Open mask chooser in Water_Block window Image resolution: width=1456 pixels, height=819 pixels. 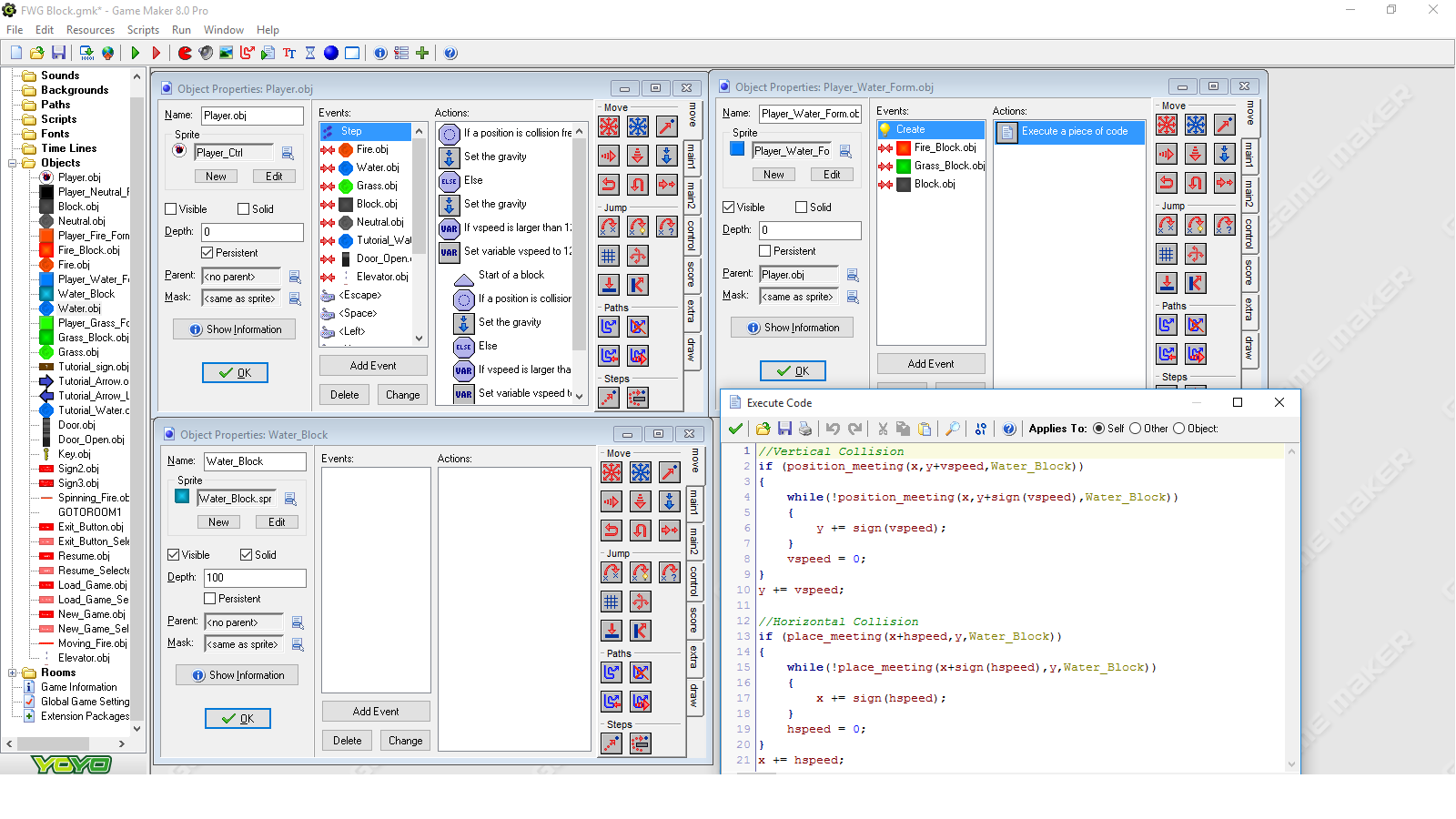click(298, 644)
